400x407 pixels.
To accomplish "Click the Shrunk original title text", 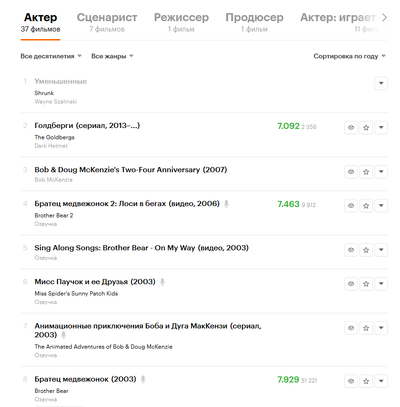I will click(x=44, y=93).
